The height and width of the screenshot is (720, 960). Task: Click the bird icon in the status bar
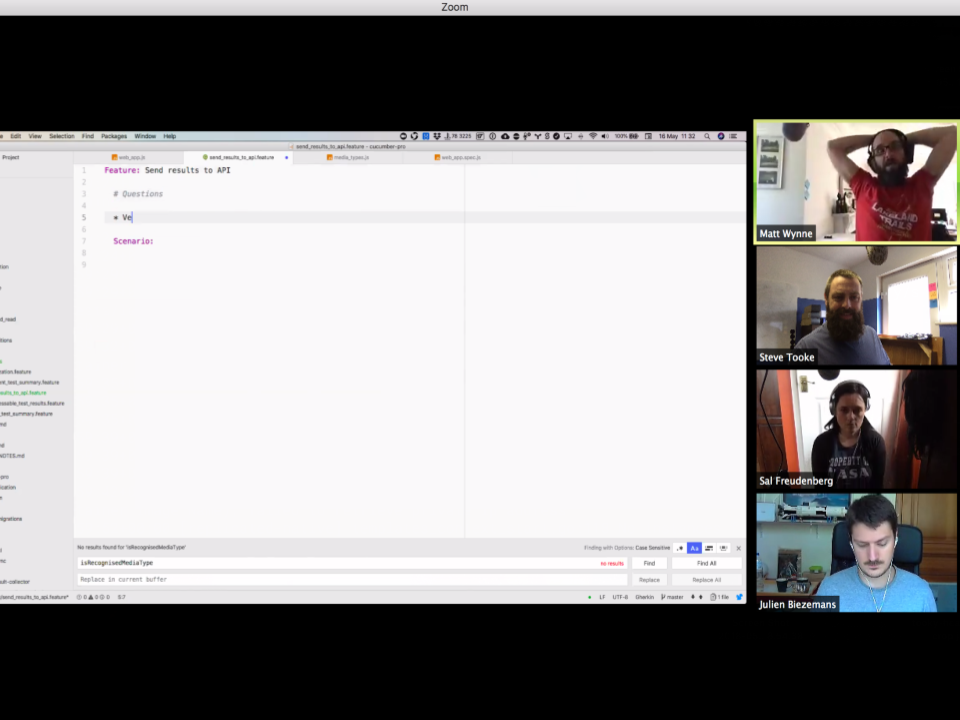coord(739,597)
